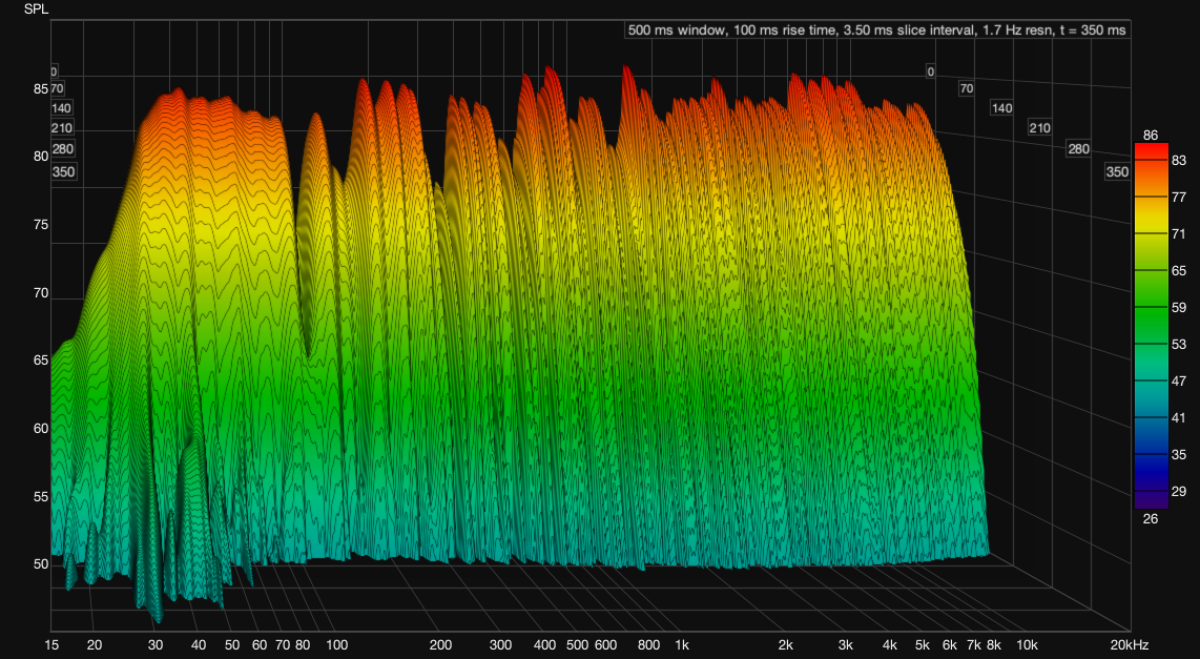Click the 140 ms marker on right time axis
The height and width of the screenshot is (659, 1200).
point(1002,108)
